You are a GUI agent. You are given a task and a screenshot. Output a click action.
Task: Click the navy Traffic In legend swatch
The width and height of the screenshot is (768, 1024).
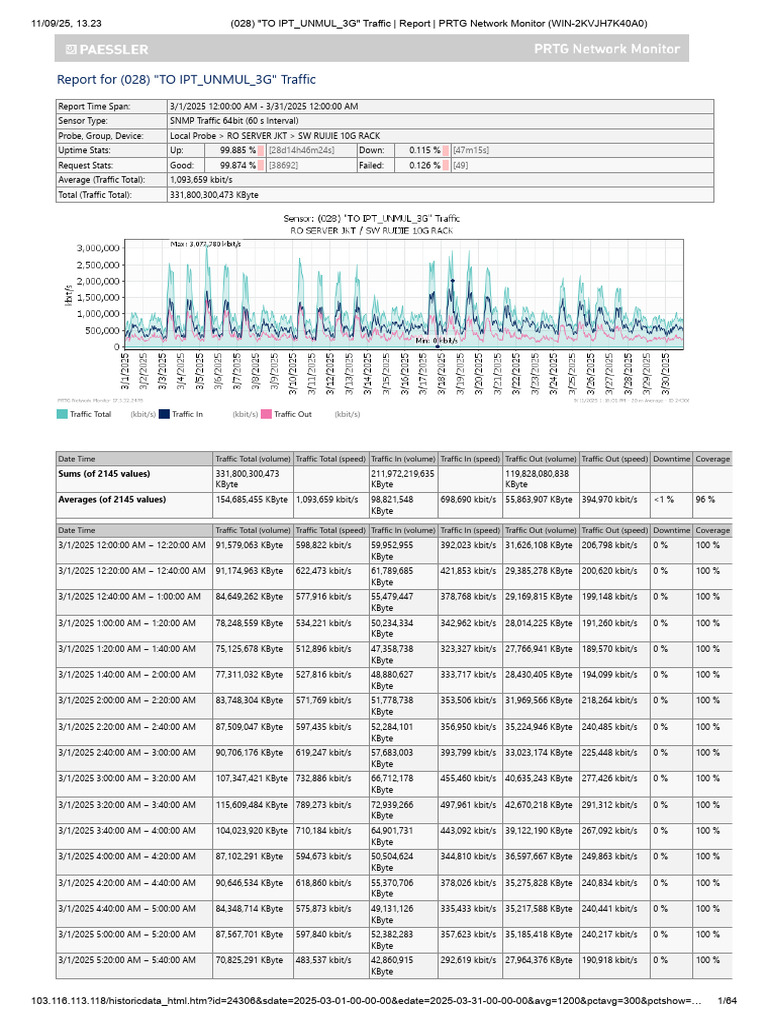pyautogui.click(x=164, y=414)
